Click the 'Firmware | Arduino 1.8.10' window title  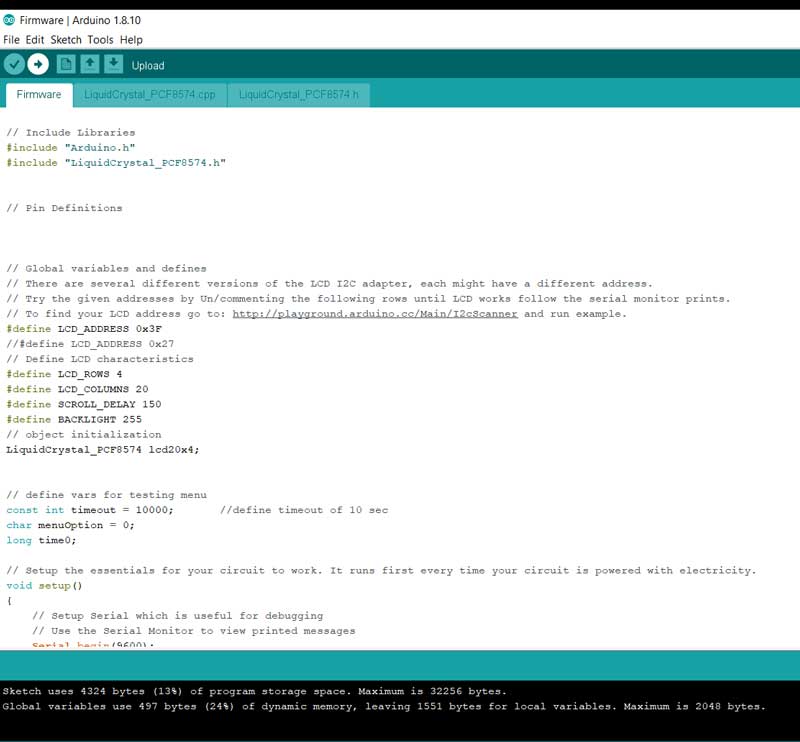pyautogui.click(x=80, y=20)
